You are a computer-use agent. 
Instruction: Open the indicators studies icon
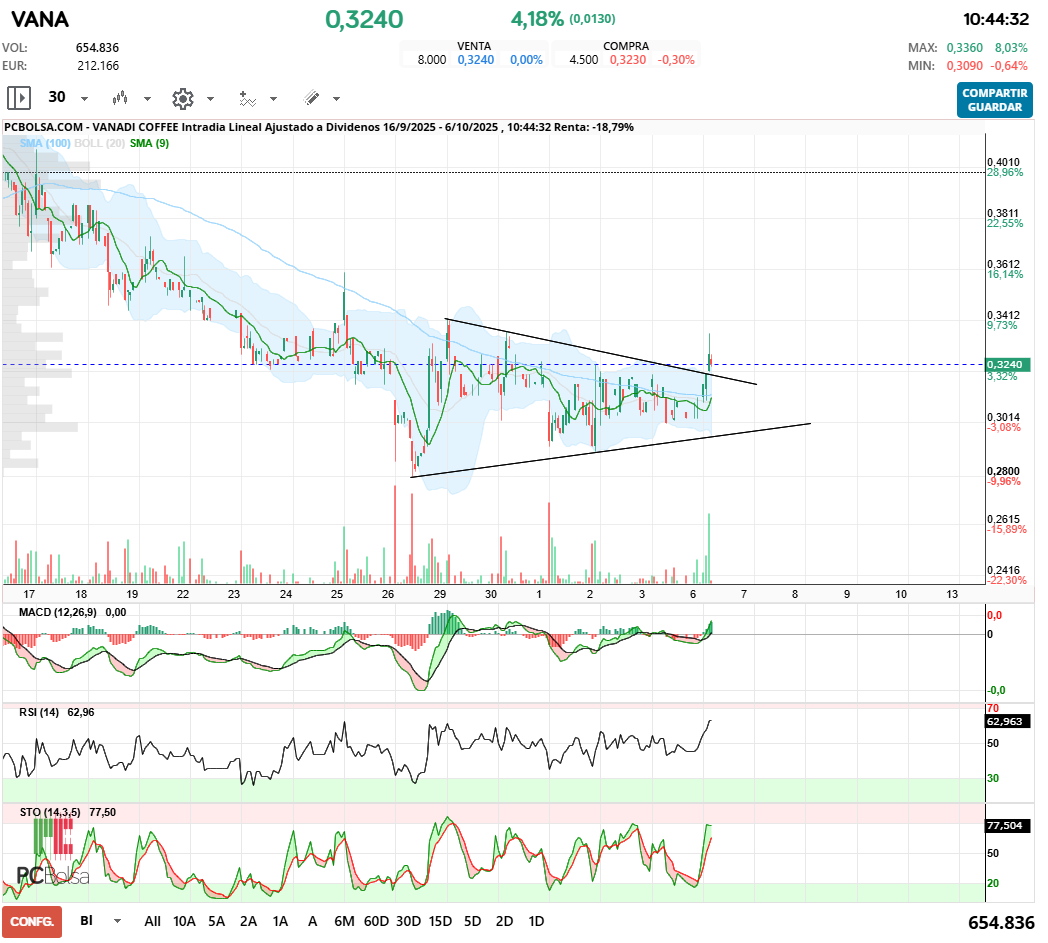click(247, 99)
